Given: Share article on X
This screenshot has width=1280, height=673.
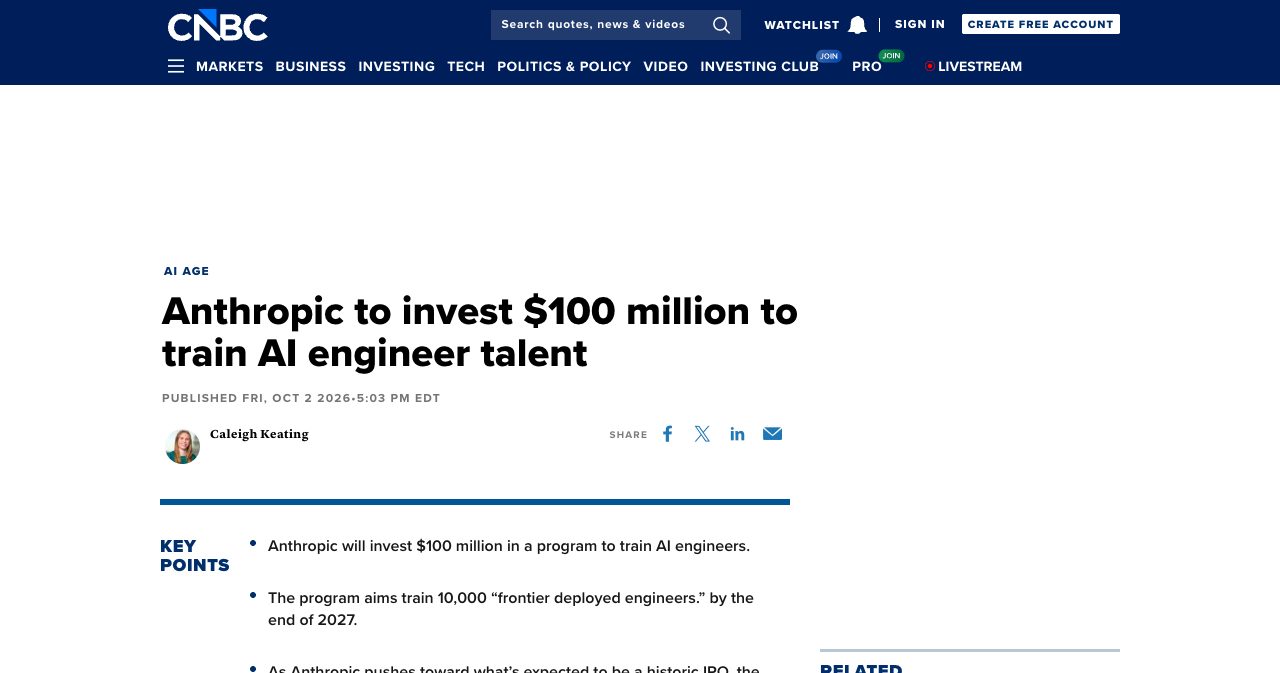Looking at the screenshot, I should tap(702, 434).
